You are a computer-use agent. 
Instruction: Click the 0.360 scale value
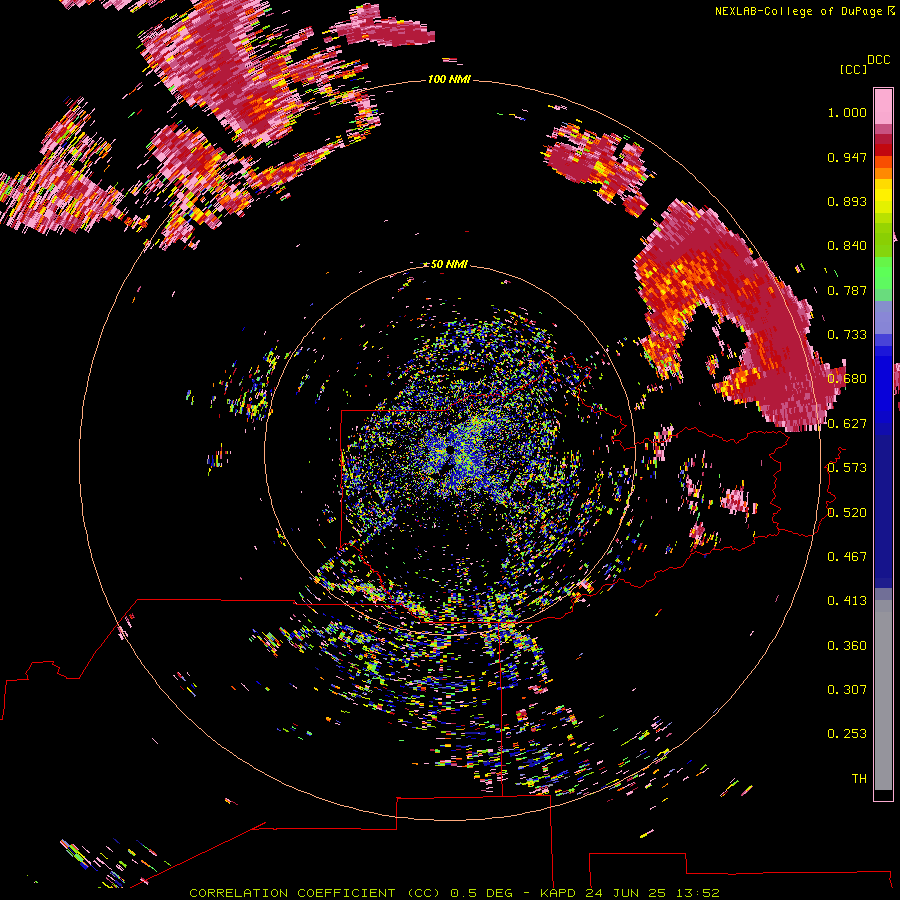[x=847, y=646]
